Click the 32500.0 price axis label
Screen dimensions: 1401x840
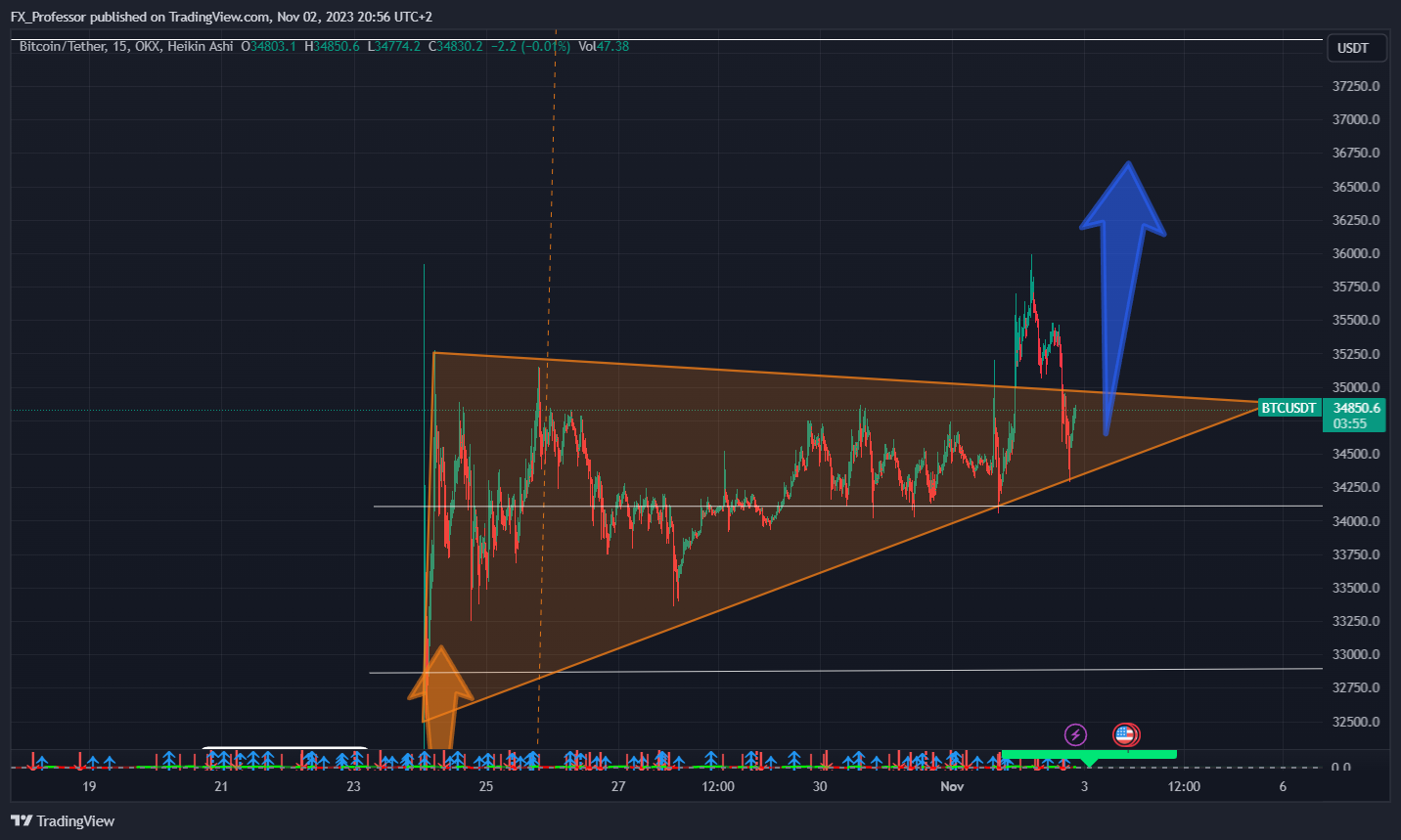1356,722
